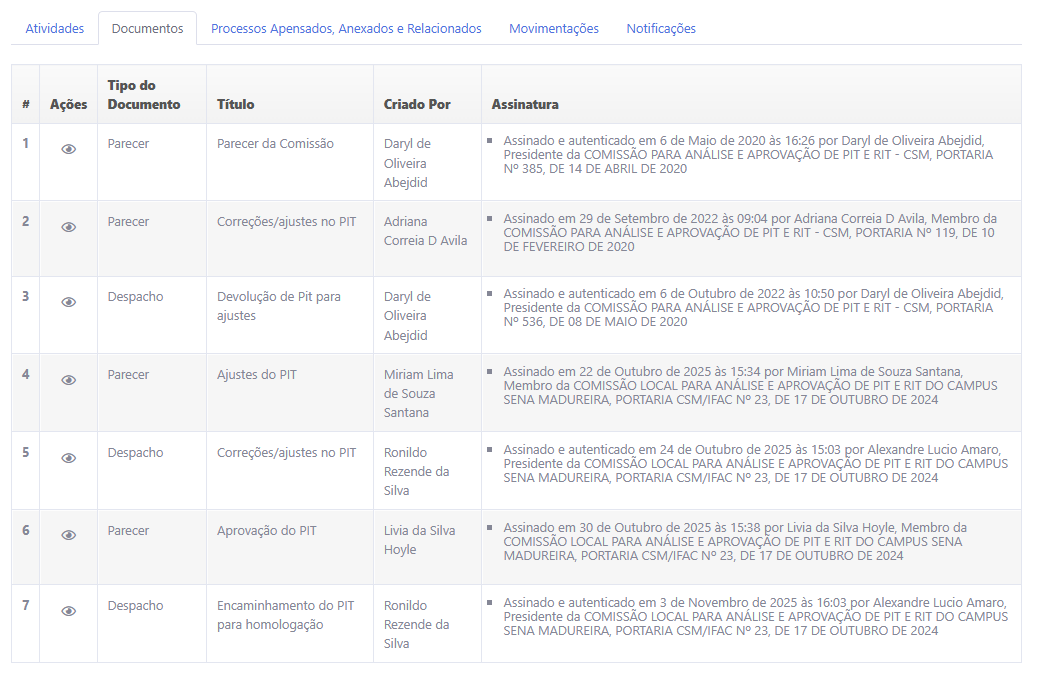Viewport: 1044px width, 673px height.
Task: Click the Criado Por column header
Action: (417, 104)
